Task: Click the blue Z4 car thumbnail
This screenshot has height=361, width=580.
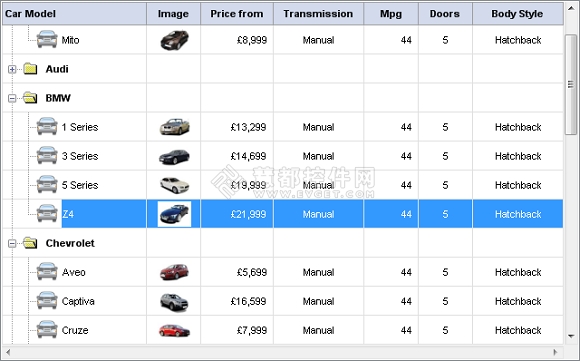Action: (x=174, y=214)
